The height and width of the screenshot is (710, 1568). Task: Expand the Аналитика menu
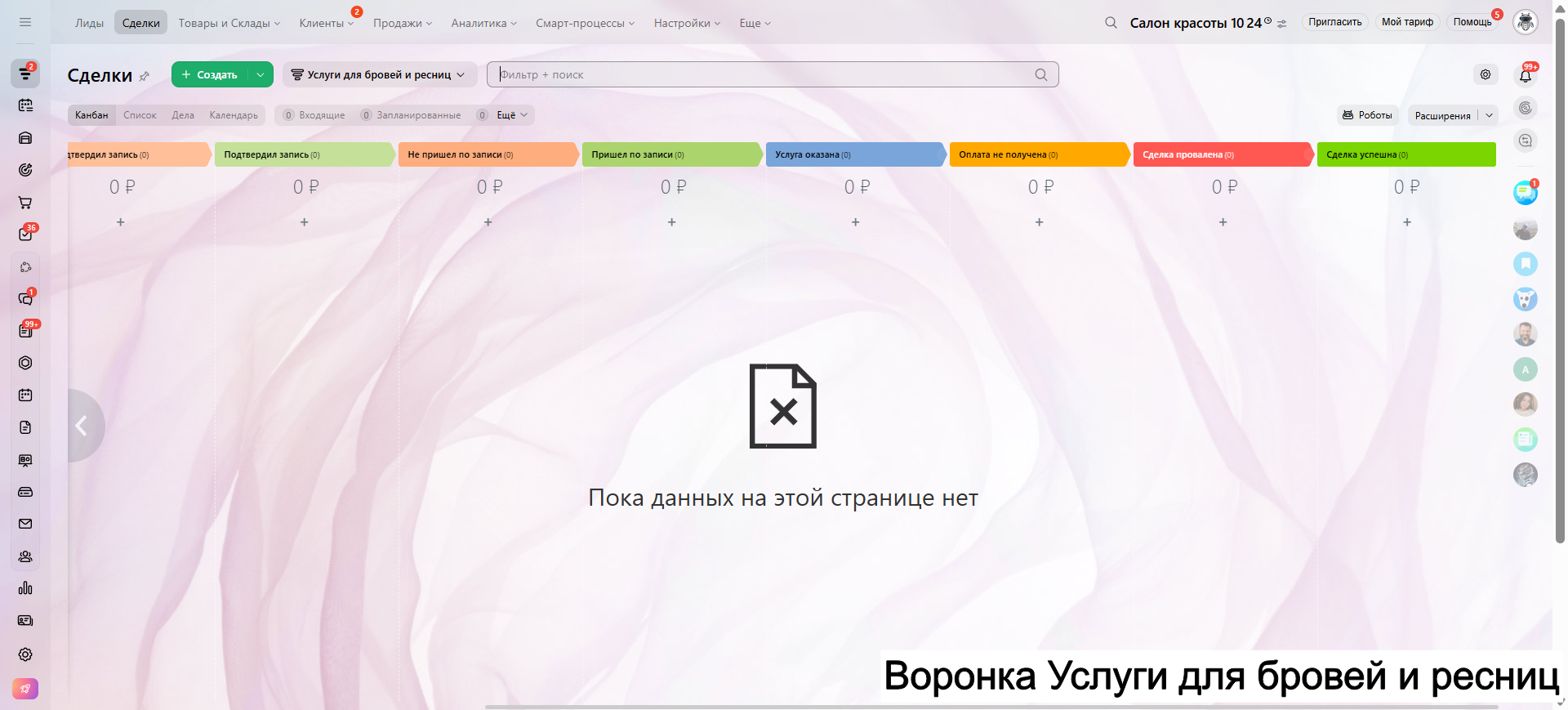484,23
